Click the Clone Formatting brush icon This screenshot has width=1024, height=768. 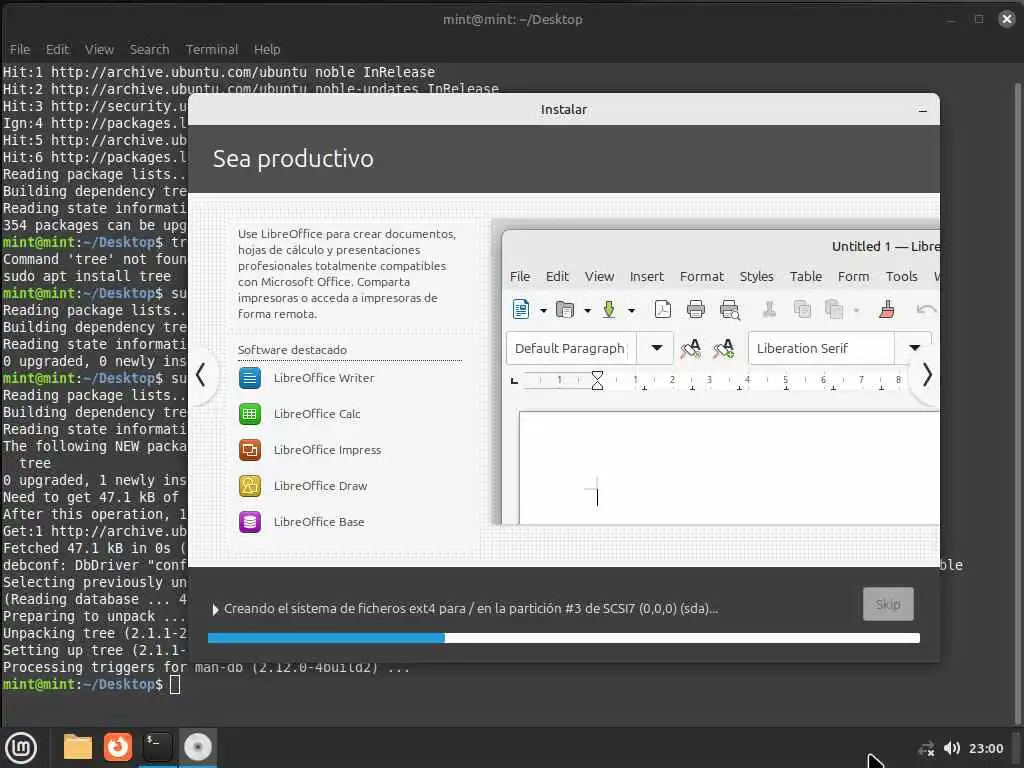[x=887, y=309]
